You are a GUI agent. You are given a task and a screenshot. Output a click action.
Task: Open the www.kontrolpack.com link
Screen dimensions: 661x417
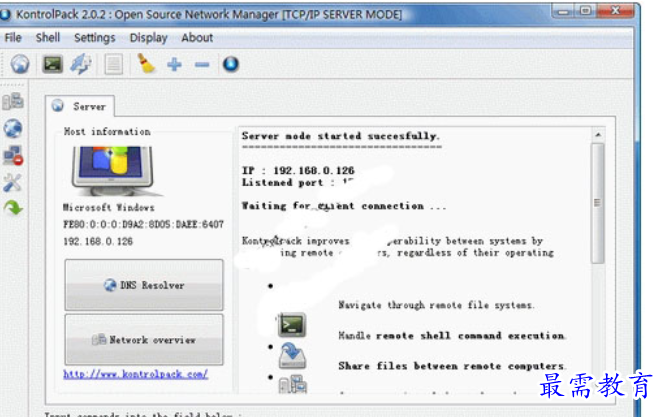point(135,374)
